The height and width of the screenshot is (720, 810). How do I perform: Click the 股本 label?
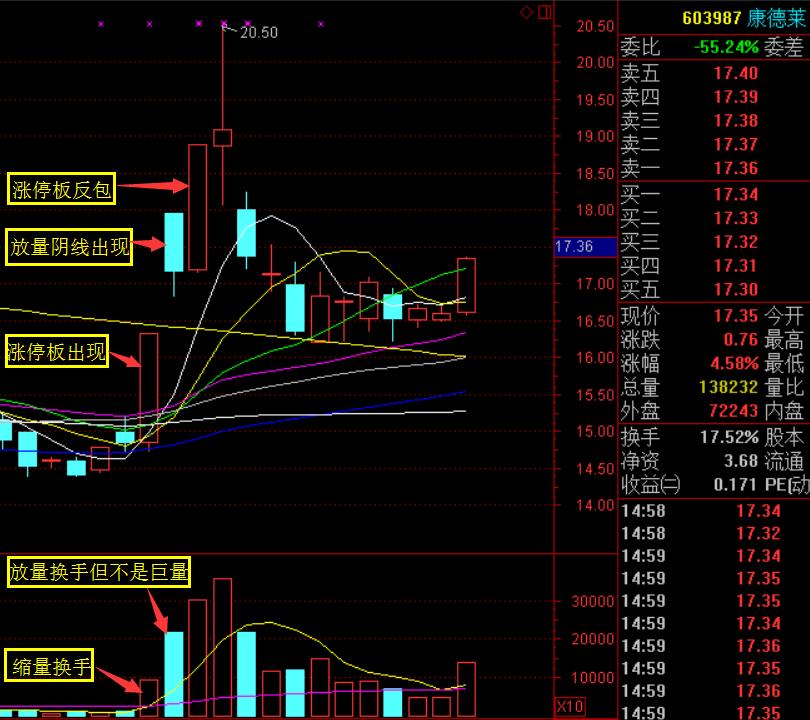click(784, 437)
